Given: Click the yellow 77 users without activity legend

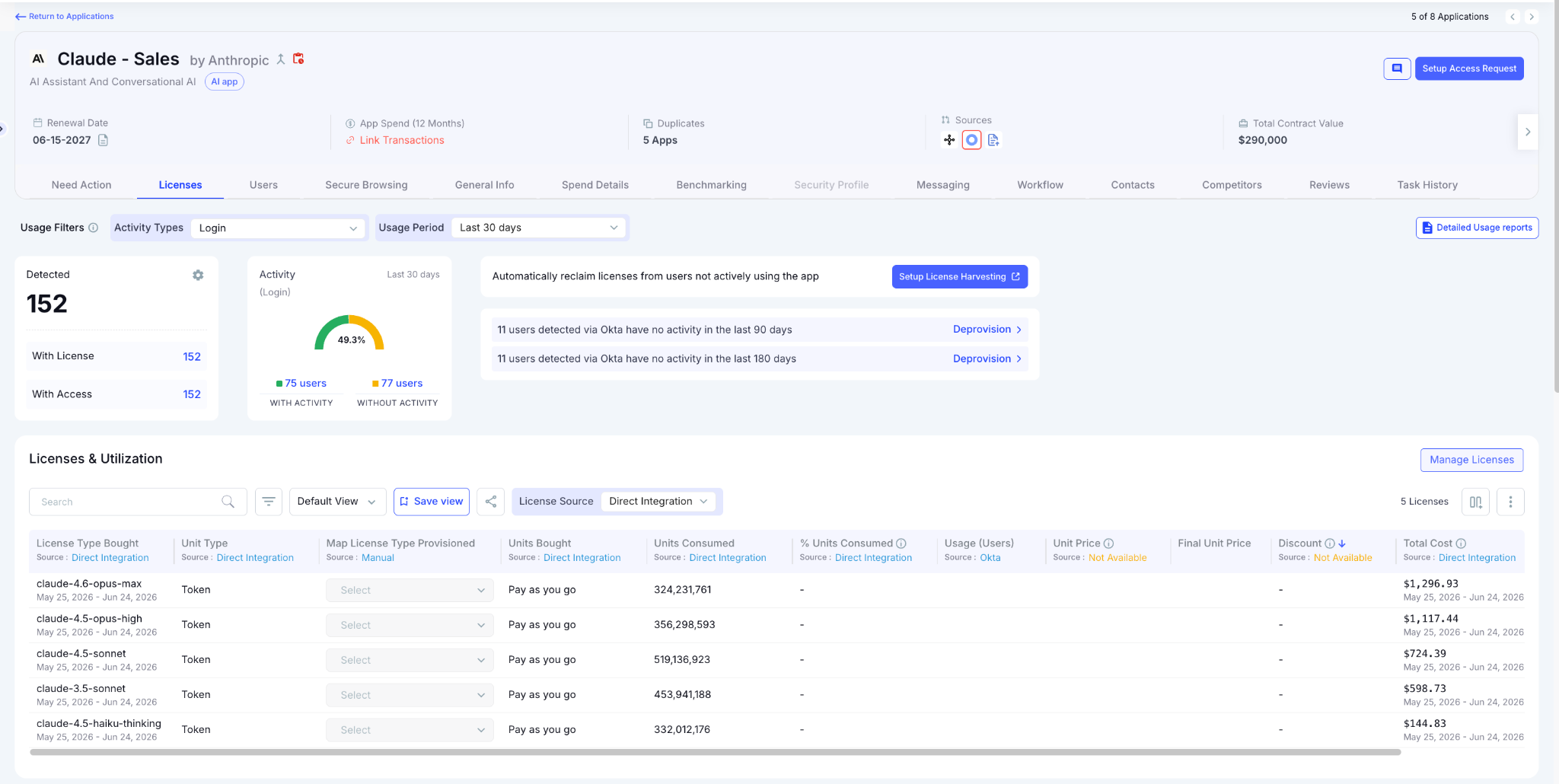Looking at the screenshot, I should pos(397,384).
